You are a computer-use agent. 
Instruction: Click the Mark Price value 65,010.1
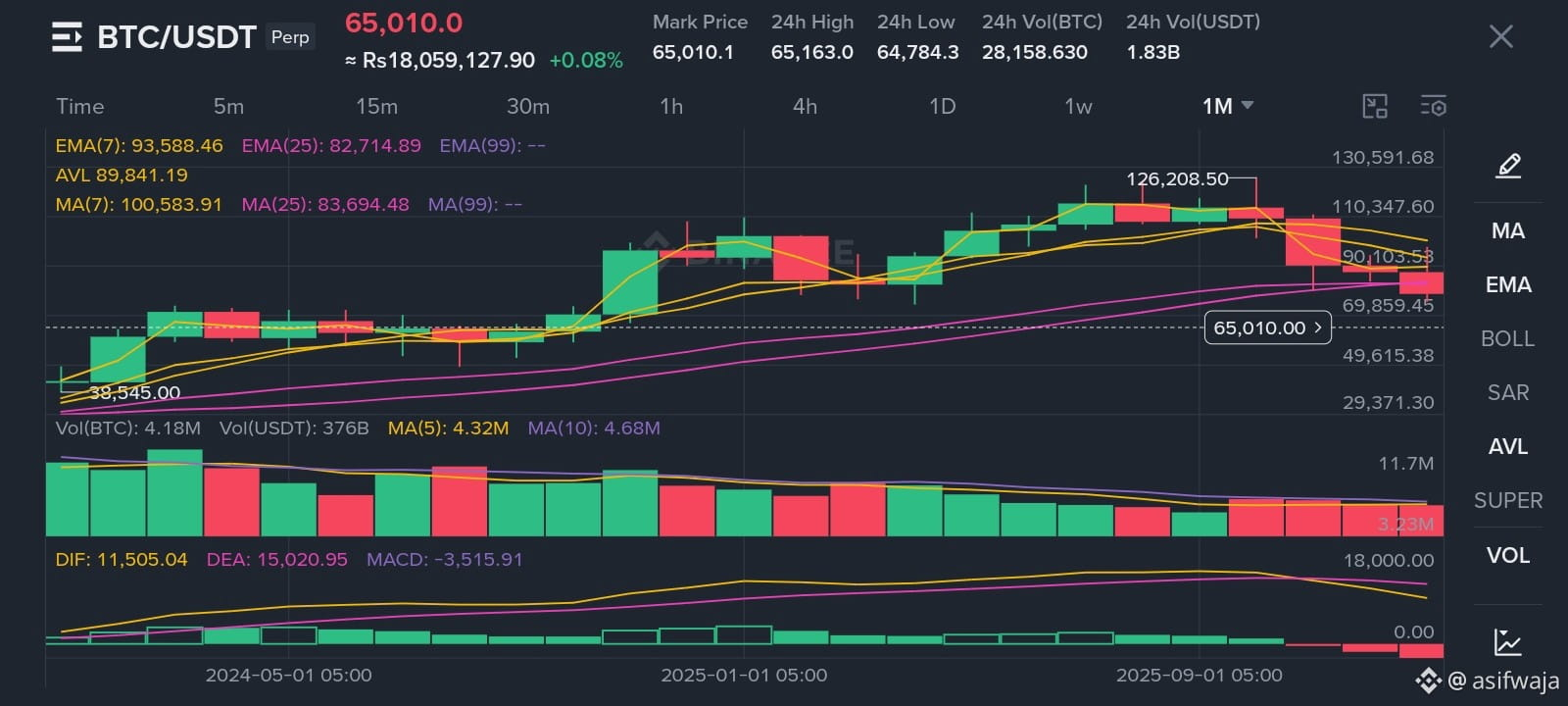point(693,52)
